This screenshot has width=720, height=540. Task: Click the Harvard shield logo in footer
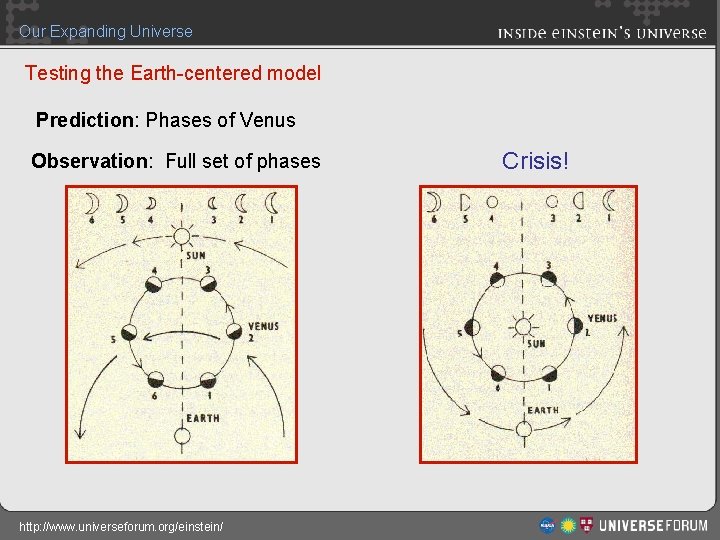click(586, 525)
